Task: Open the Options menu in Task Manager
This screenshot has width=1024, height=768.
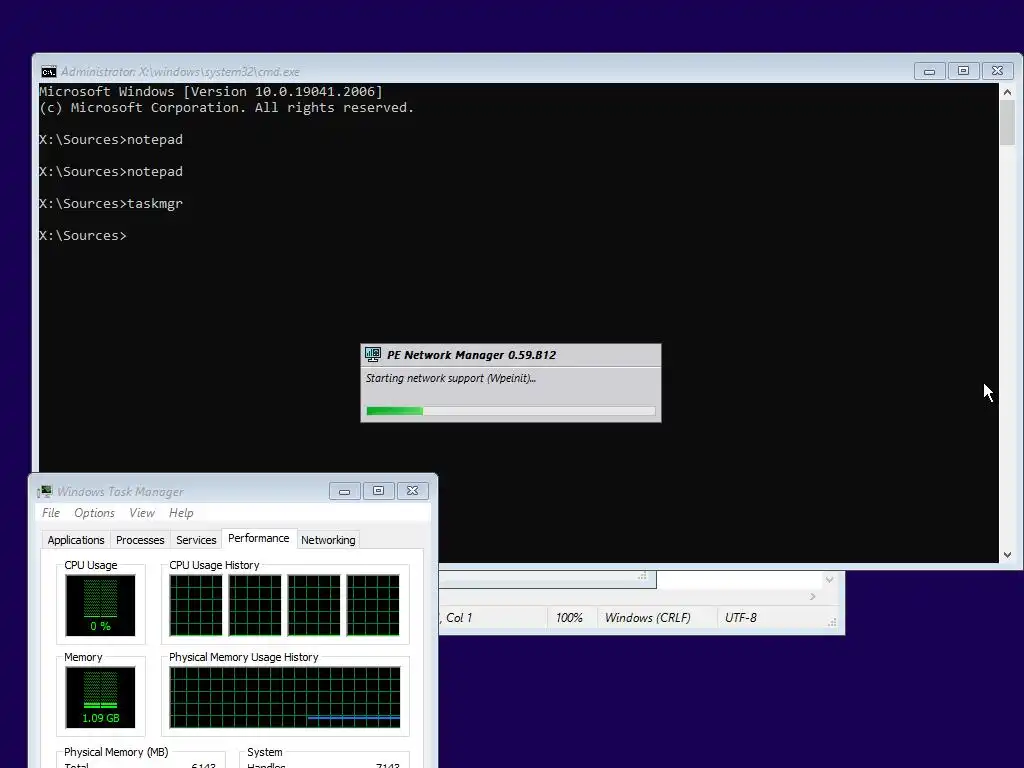Action: coord(94,513)
